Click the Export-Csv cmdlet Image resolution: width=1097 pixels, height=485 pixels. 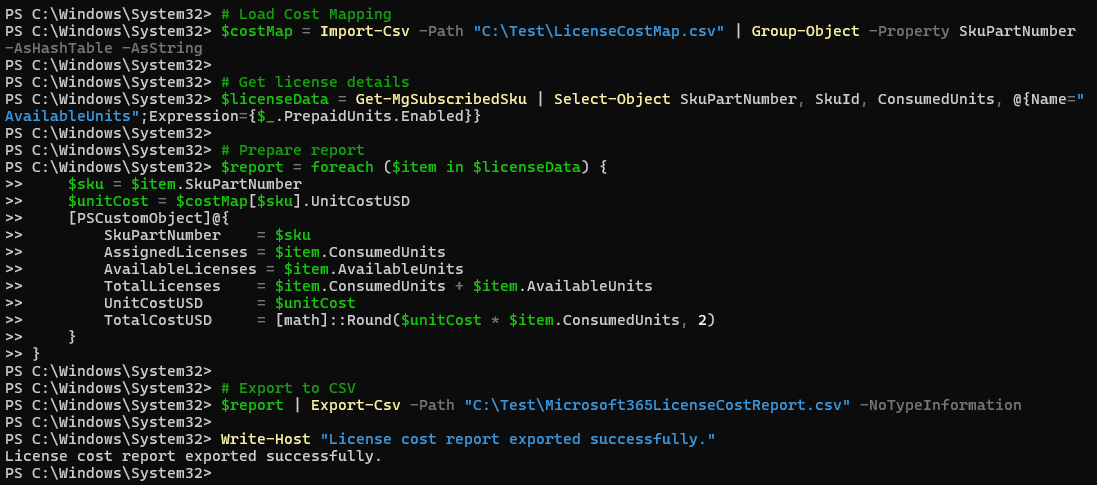click(355, 405)
